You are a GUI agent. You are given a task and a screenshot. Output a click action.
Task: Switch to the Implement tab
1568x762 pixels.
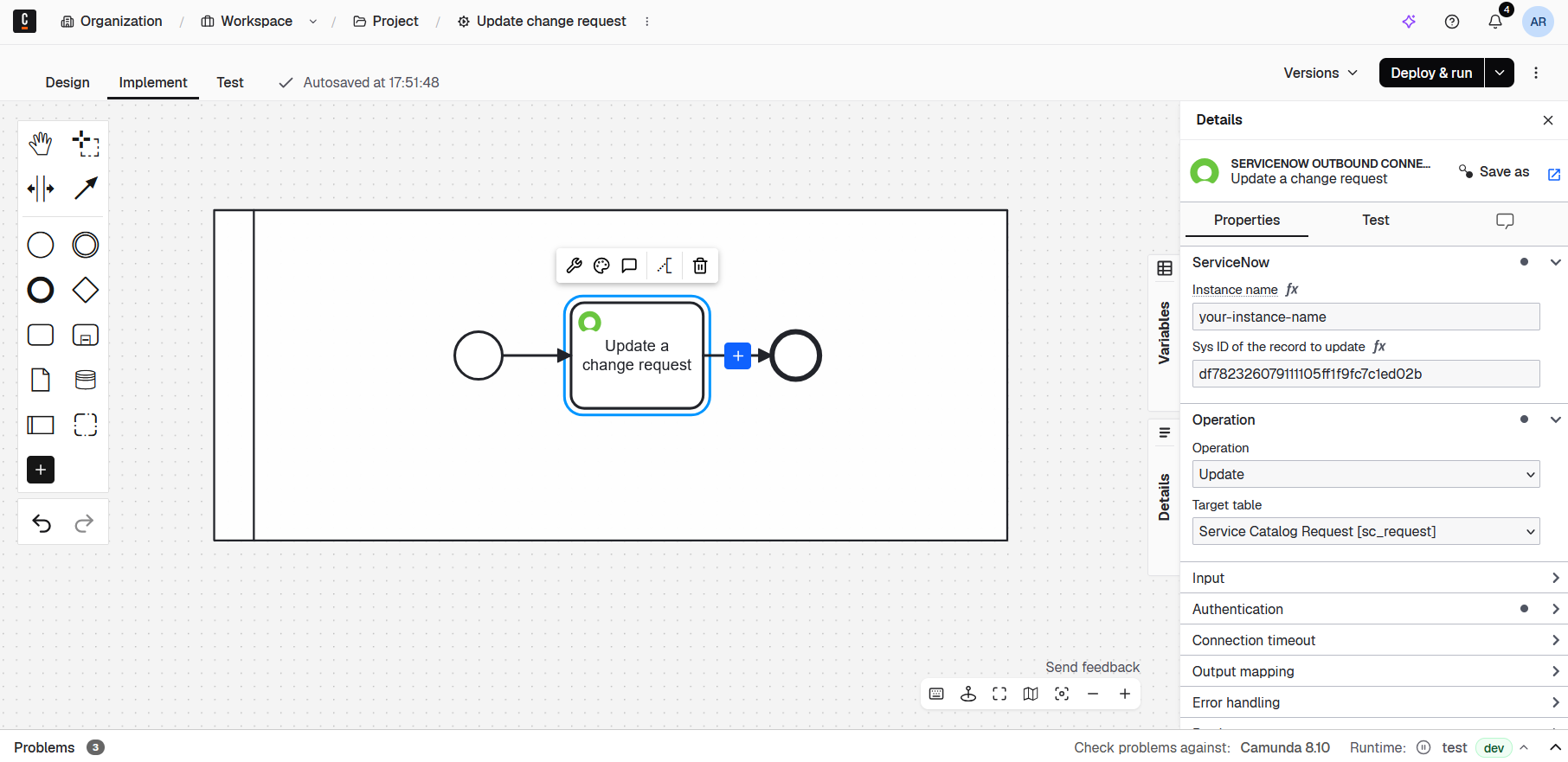click(x=153, y=82)
